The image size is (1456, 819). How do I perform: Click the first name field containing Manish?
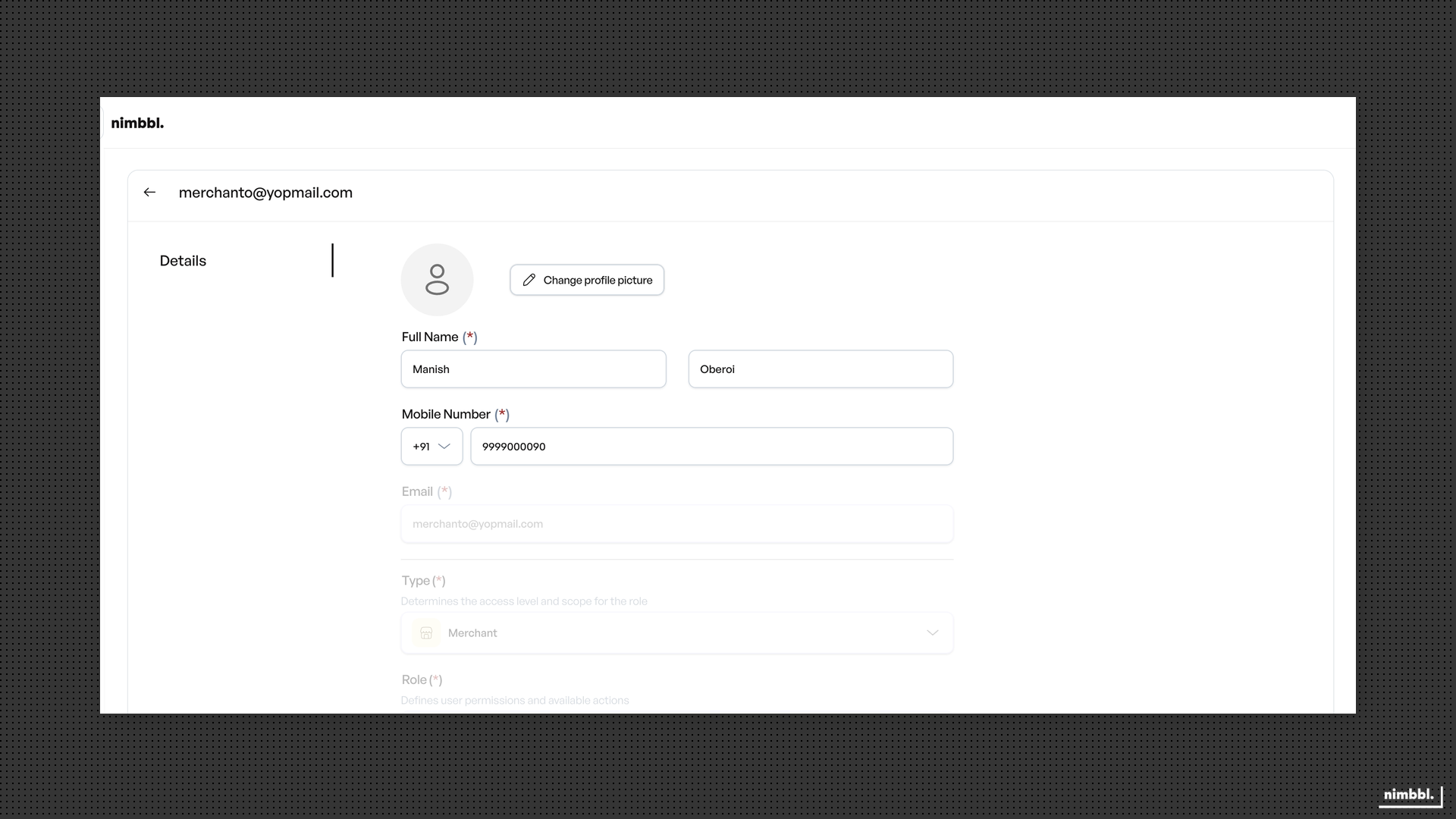tap(533, 369)
